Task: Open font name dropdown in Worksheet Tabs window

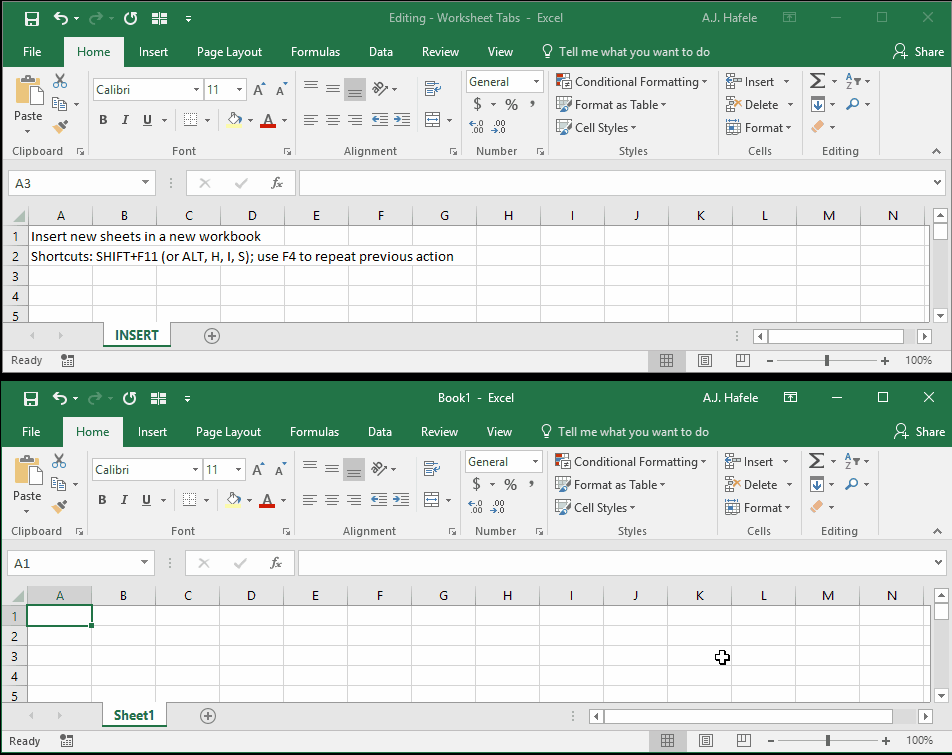Action: pyautogui.click(x=196, y=90)
